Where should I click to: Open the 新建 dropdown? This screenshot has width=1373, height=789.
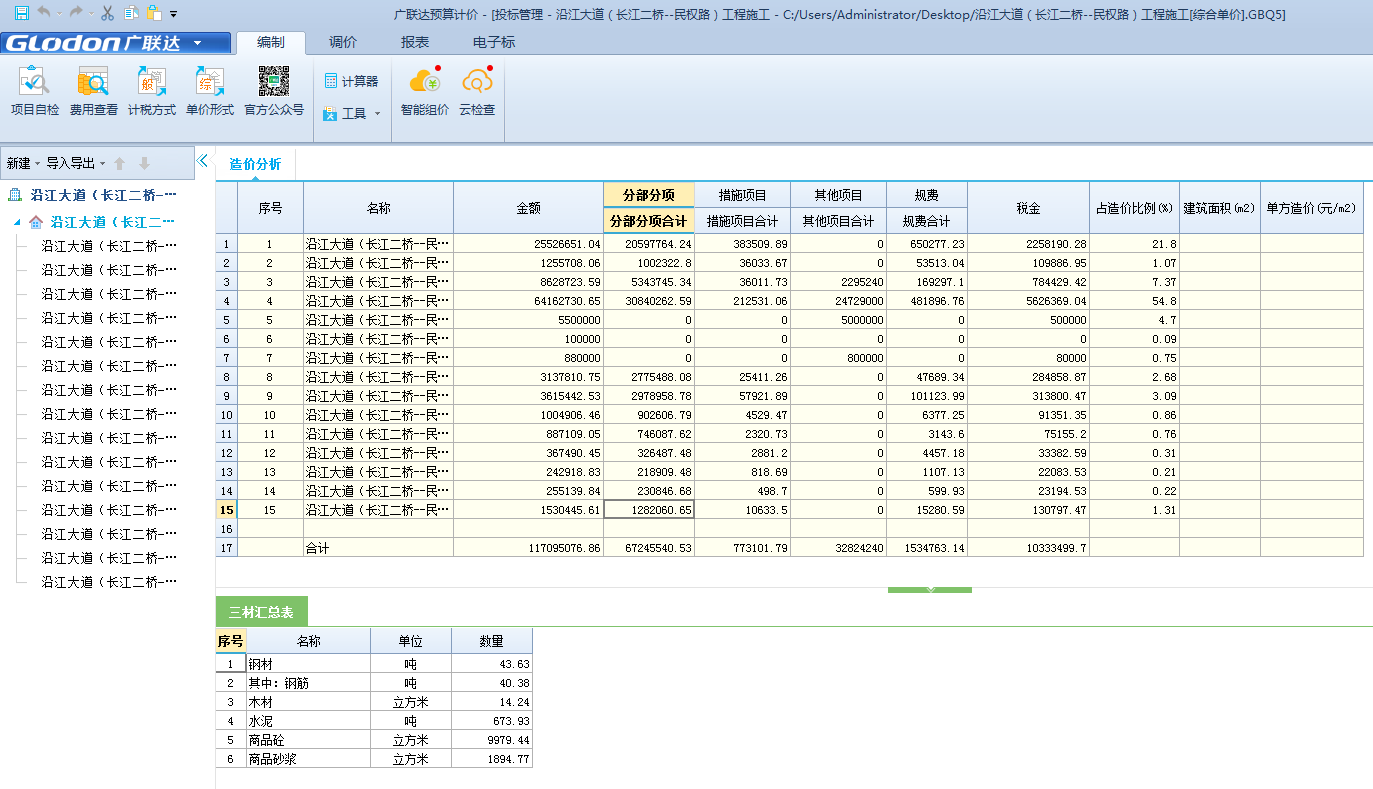[24, 163]
